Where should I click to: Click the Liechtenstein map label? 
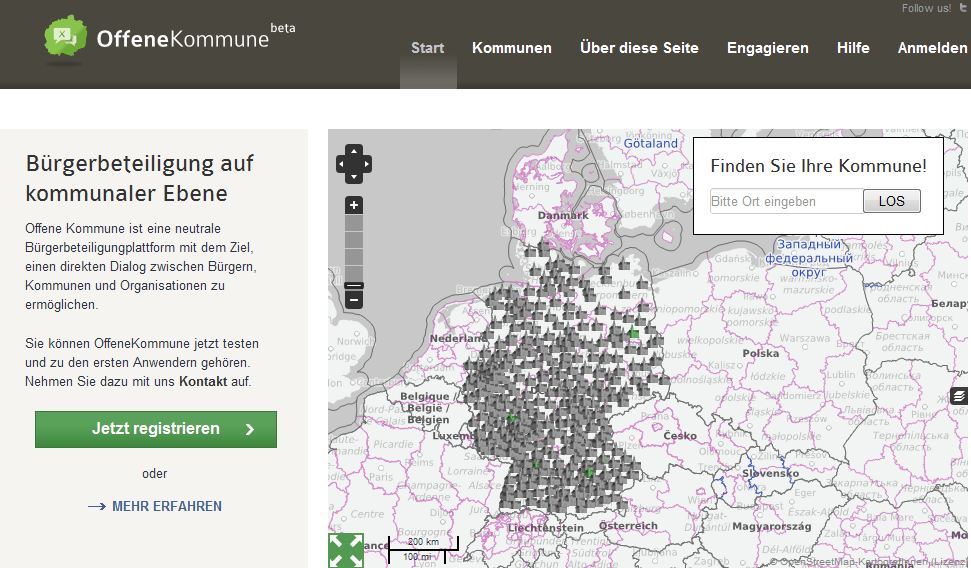pyautogui.click(x=546, y=528)
